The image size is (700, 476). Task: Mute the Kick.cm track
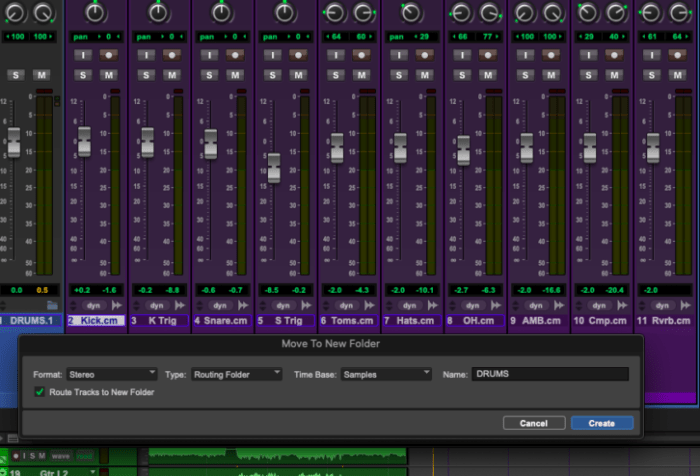coord(108,75)
